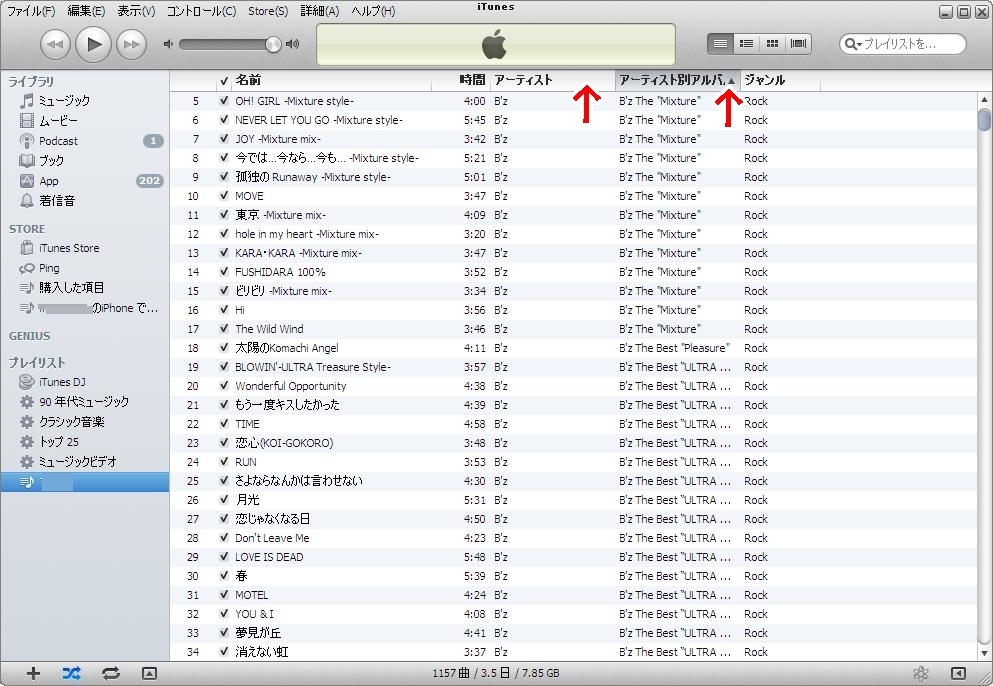Start playback with the Play button
This screenshot has height=686, width=993.
tap(94, 44)
